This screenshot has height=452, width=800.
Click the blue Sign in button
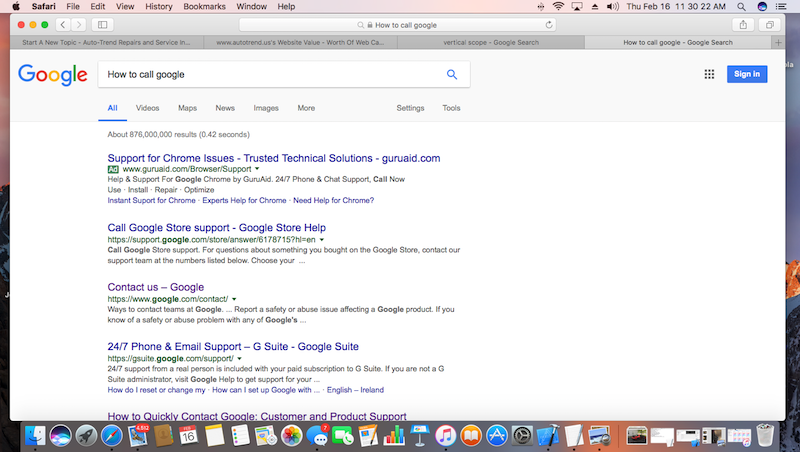point(747,74)
